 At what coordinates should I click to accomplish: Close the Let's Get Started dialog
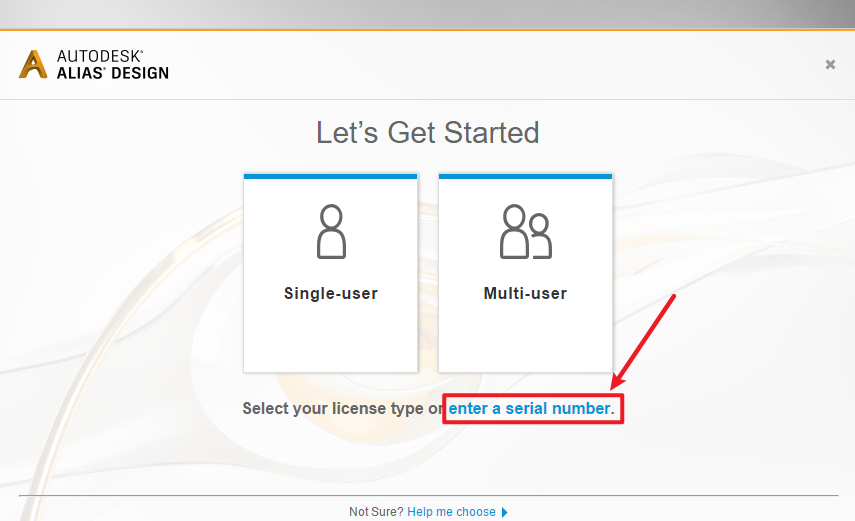(830, 64)
